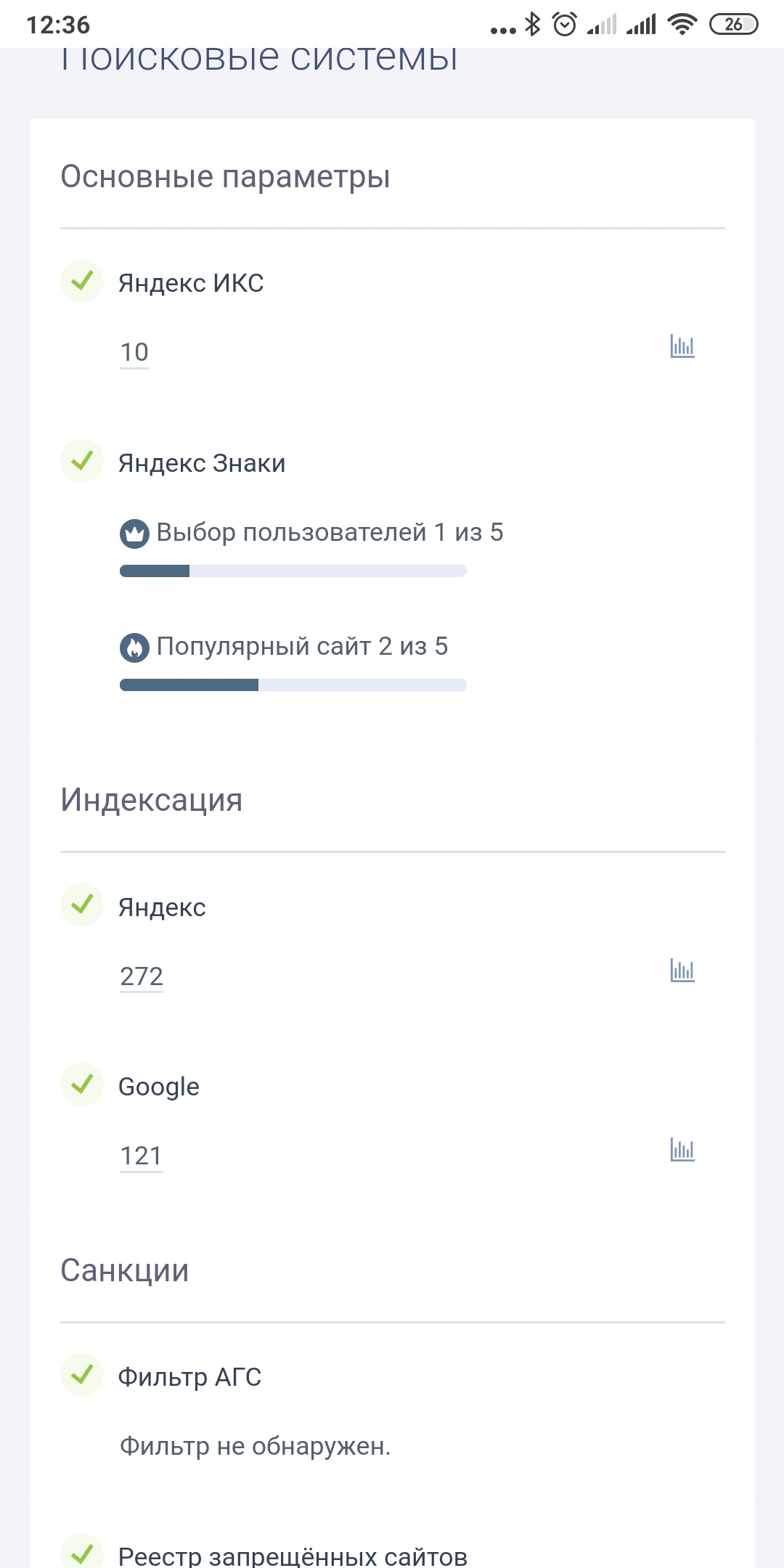784x1568 pixels.
Task: Tap the Индексация section heading
Action: [151, 800]
